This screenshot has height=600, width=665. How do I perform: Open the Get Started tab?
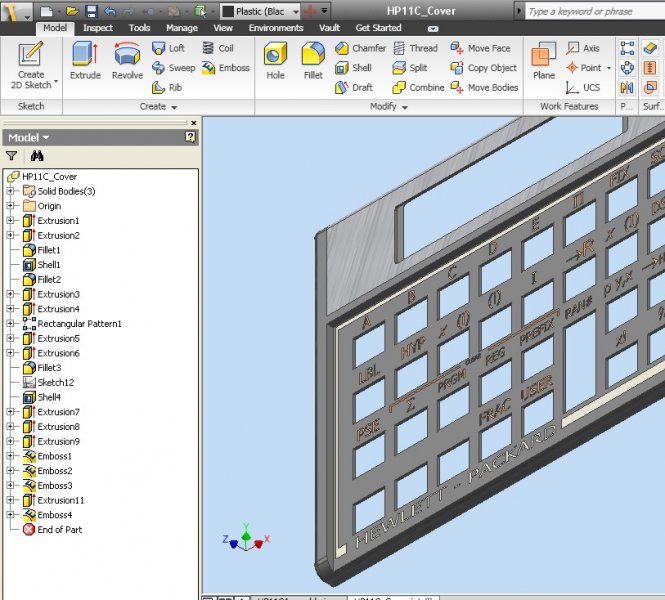[x=378, y=28]
